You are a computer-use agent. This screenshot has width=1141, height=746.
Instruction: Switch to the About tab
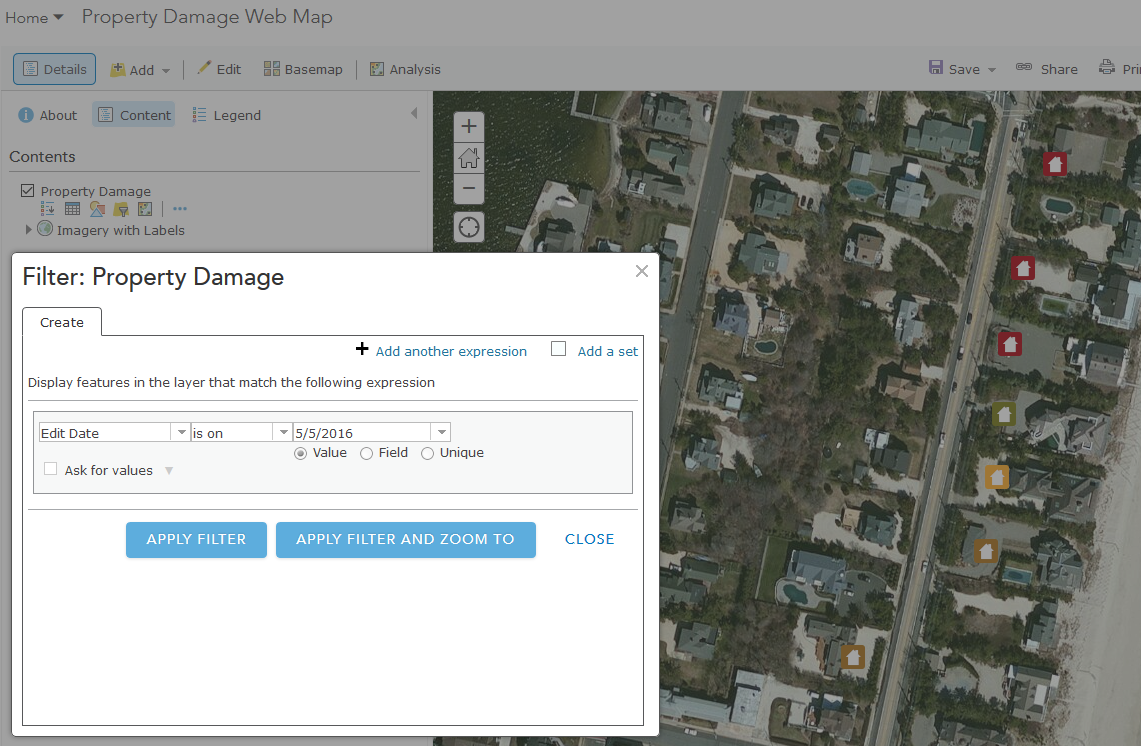47,115
